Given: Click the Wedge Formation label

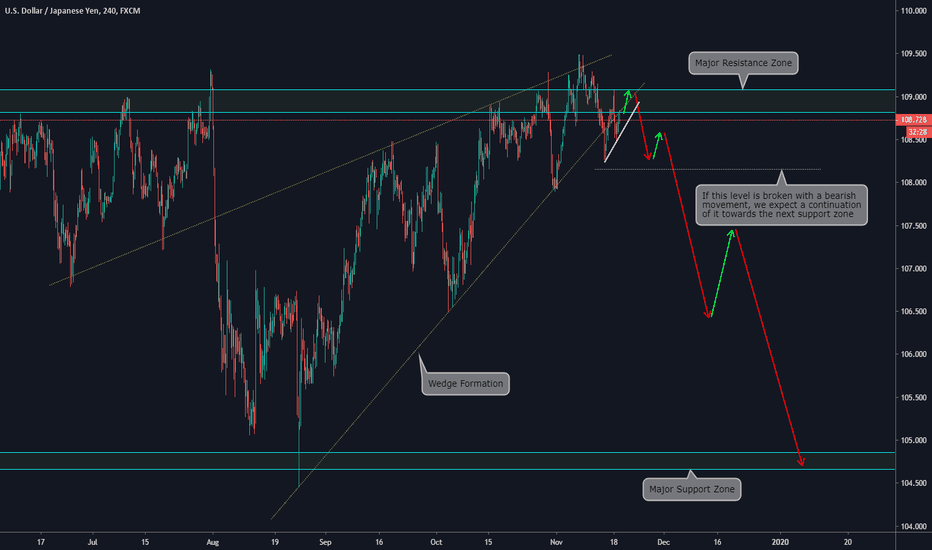Looking at the screenshot, I should [x=465, y=383].
